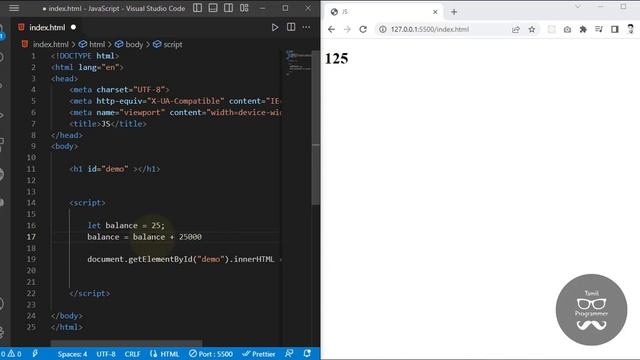
Task: Click the lightning status bar icon
Action: (x=35, y=354)
